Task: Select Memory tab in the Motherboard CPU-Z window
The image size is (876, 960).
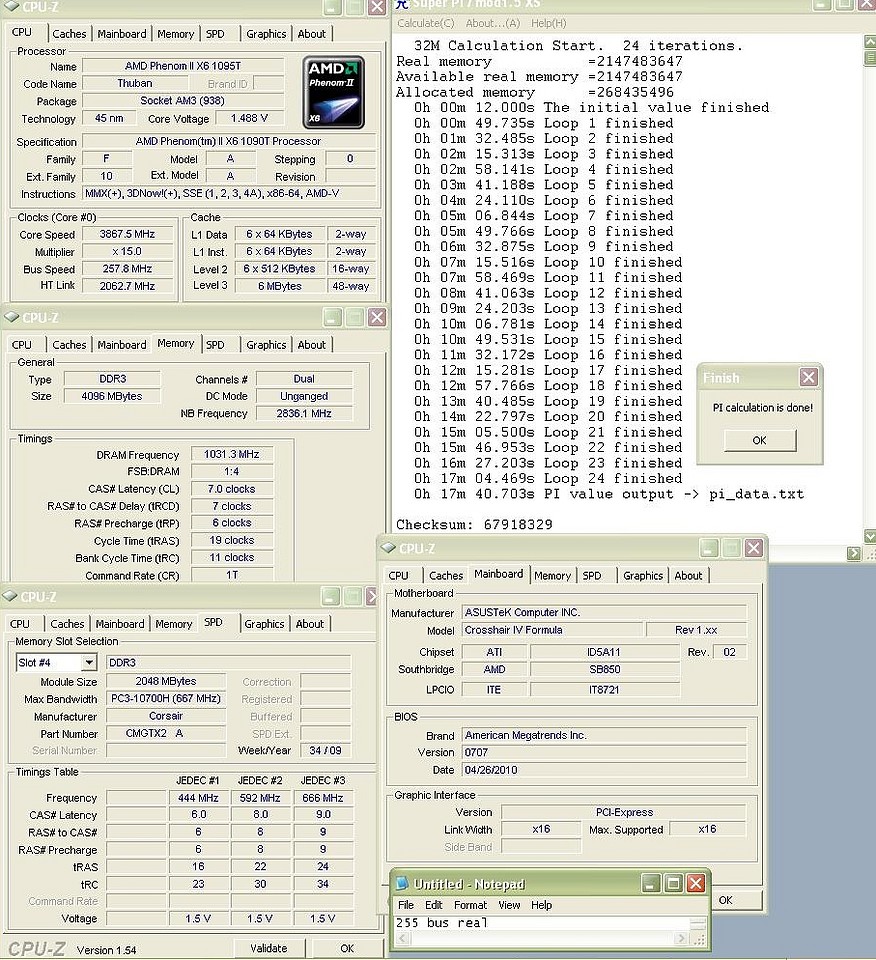Action: pyautogui.click(x=552, y=576)
